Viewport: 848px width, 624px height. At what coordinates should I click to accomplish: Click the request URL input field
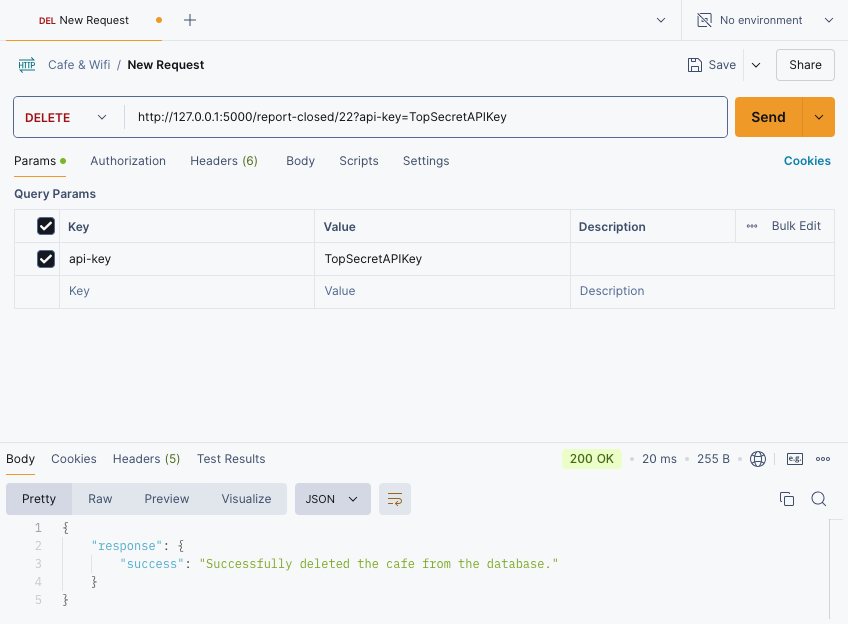425,117
